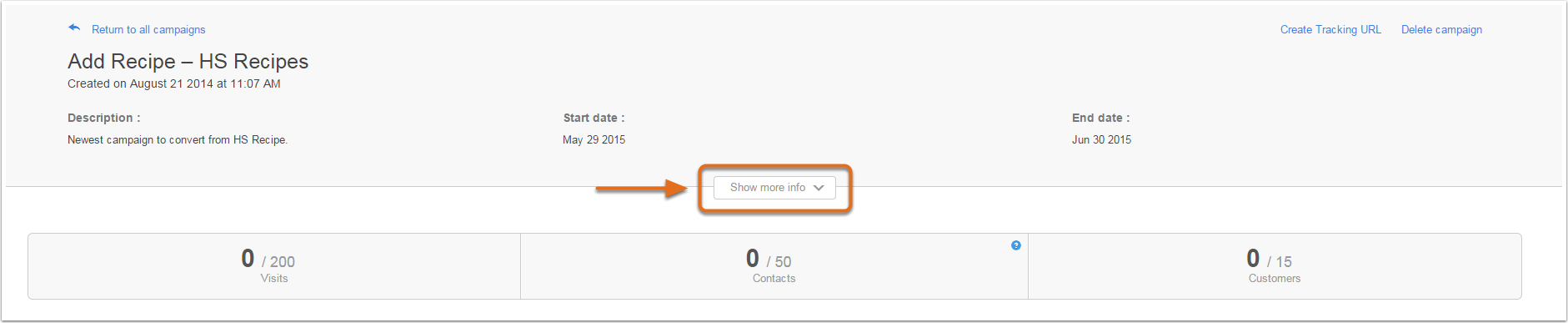The height and width of the screenshot is (323, 1568).
Task: Click the Jun 30 2015 end date
Action: point(1101,140)
